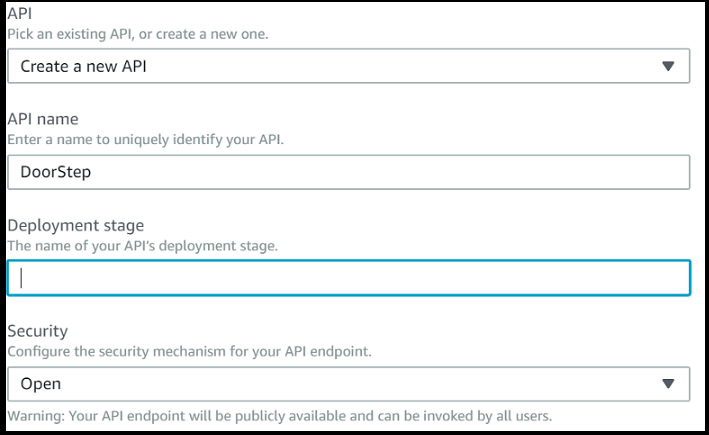Click the 'Enter a name to uniquely identify' hint
Viewport: 709px width, 435px height.
[x=146, y=140]
